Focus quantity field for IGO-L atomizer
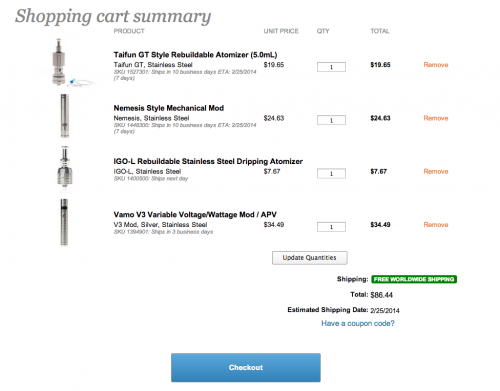The height and width of the screenshot is (391, 500). click(331, 174)
